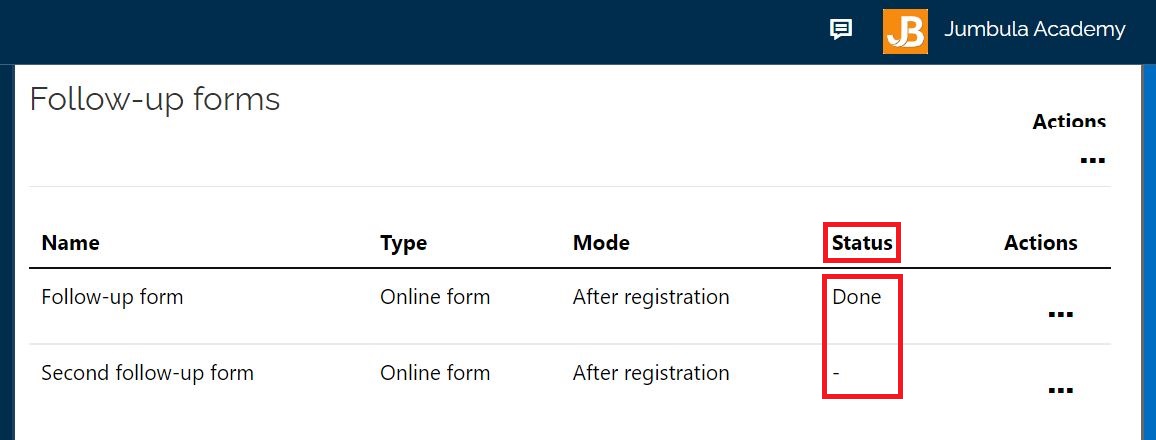This screenshot has width=1156, height=440.
Task: Open actions menu for Second follow-up form
Action: coord(1060,390)
